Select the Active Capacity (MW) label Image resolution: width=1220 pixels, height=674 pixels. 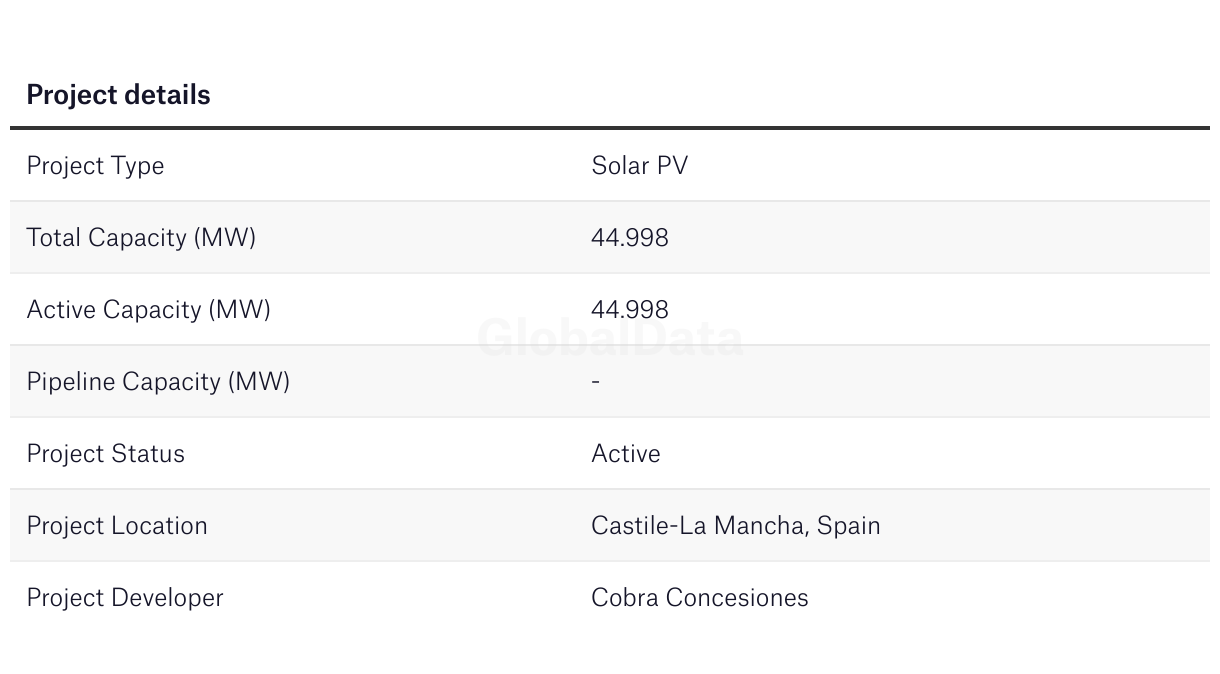(149, 310)
